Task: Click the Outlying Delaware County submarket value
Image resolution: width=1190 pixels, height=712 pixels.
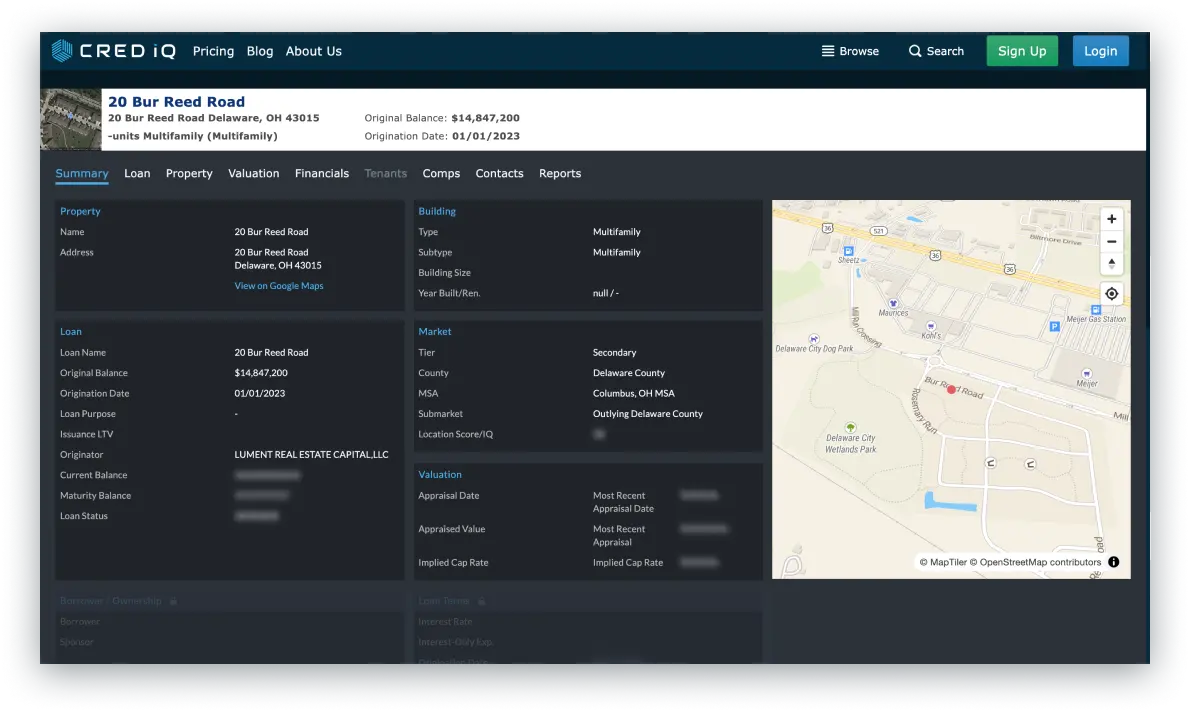Action: 647,414
